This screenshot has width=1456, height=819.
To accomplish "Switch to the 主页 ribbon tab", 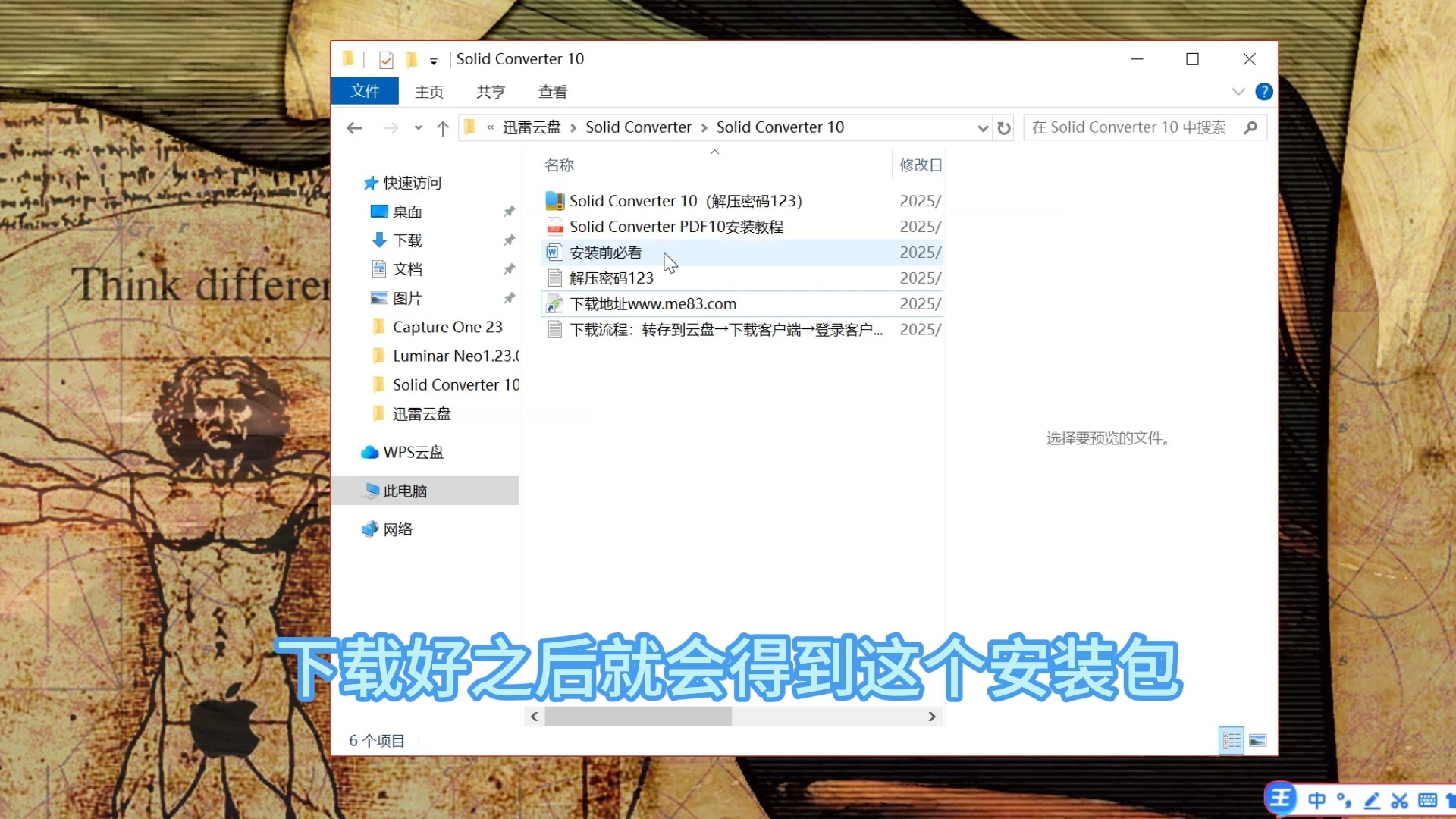I will pos(429,92).
